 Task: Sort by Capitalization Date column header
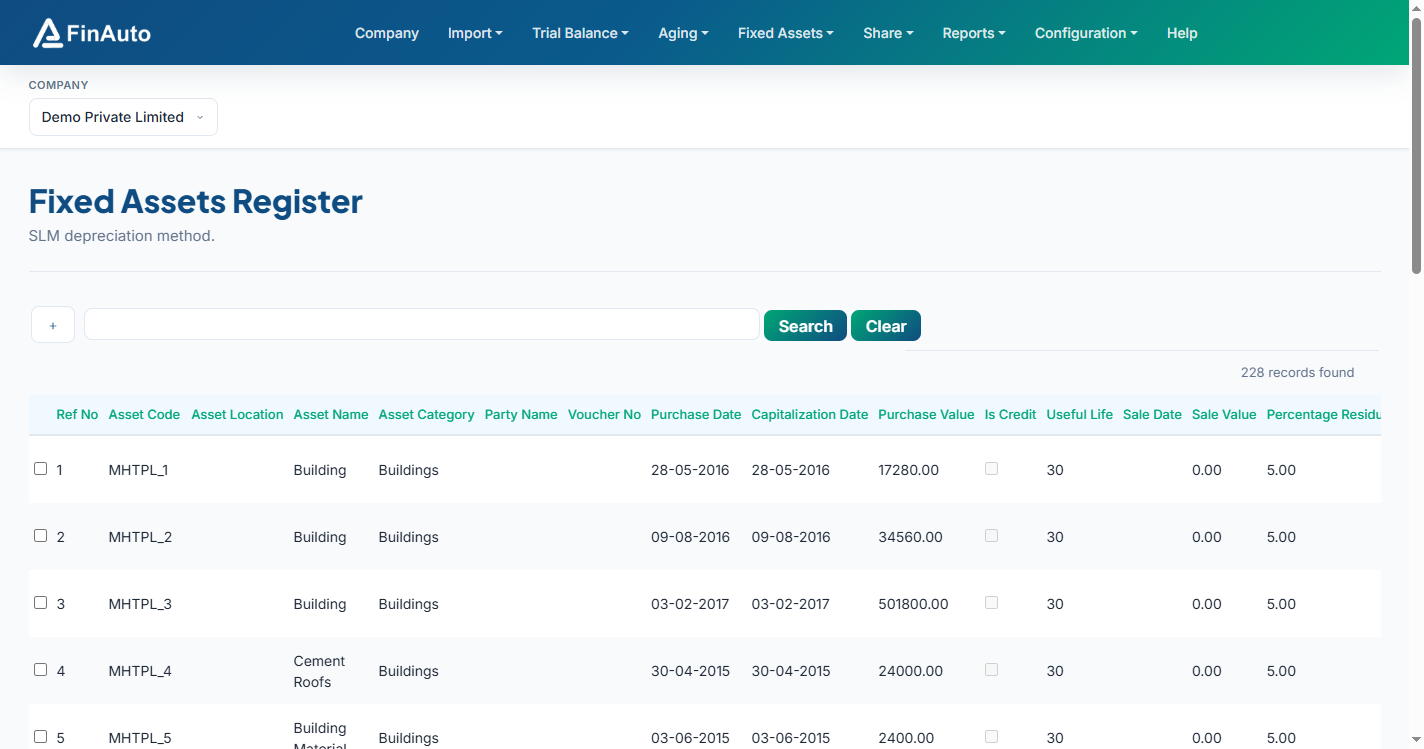point(810,414)
